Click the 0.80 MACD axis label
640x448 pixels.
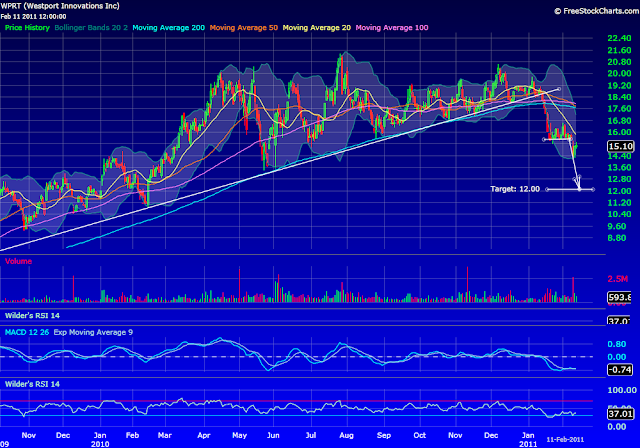coord(616,344)
